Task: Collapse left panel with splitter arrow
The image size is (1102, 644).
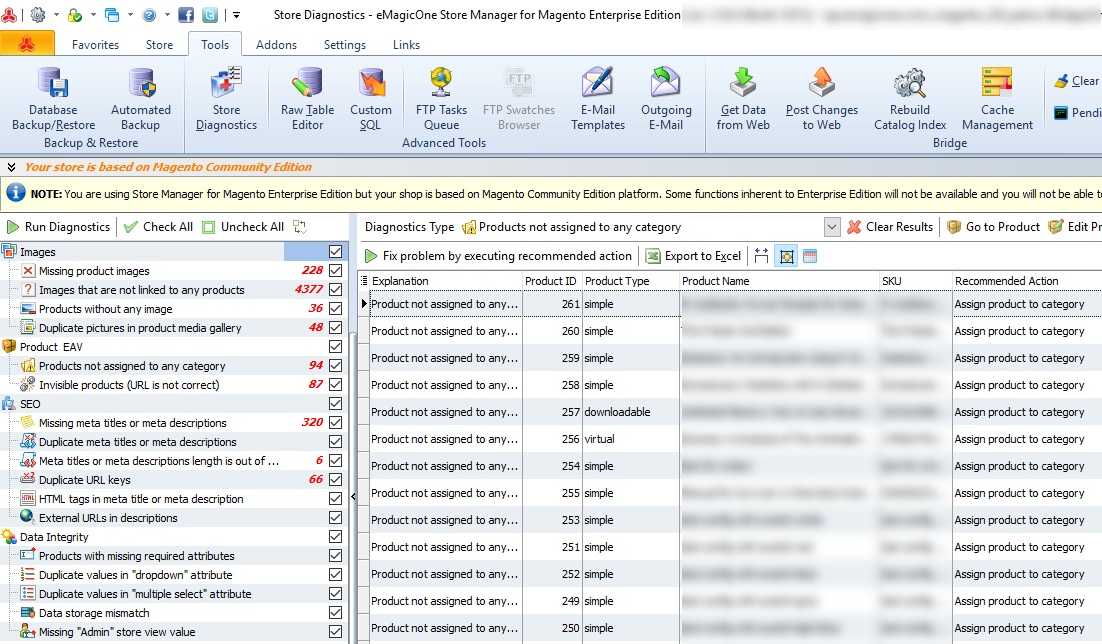Action: pos(353,496)
